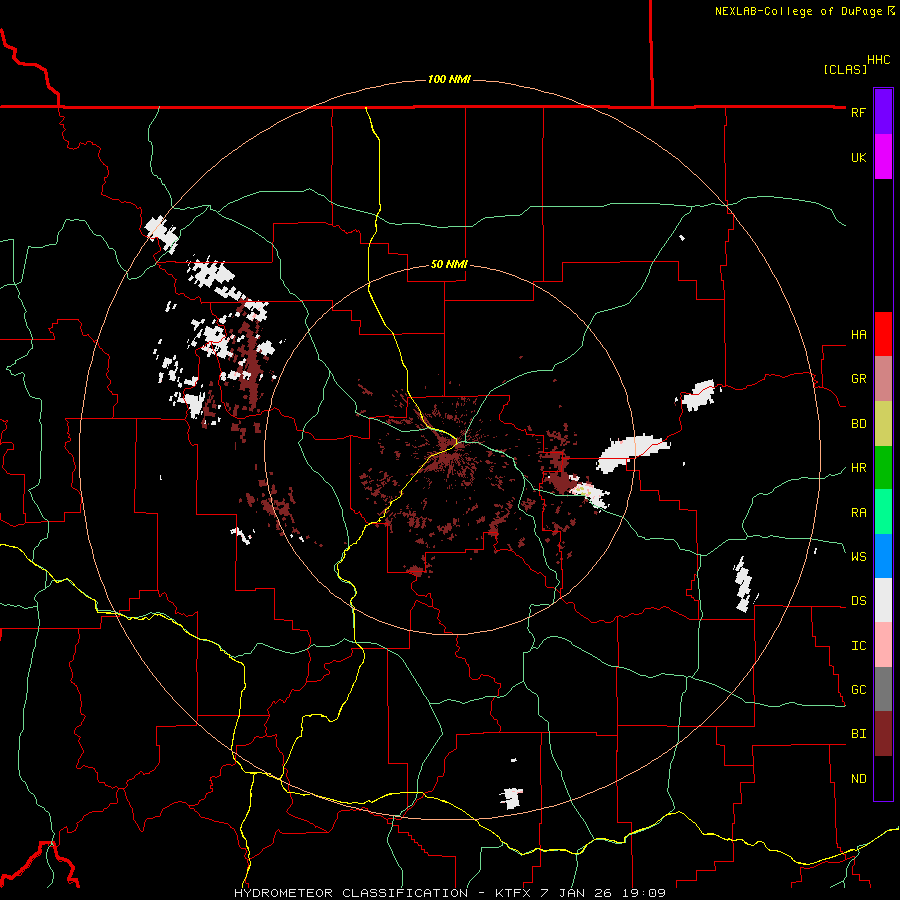900x900 pixels.
Task: Select the "GR" legend label
Action: (x=858, y=379)
